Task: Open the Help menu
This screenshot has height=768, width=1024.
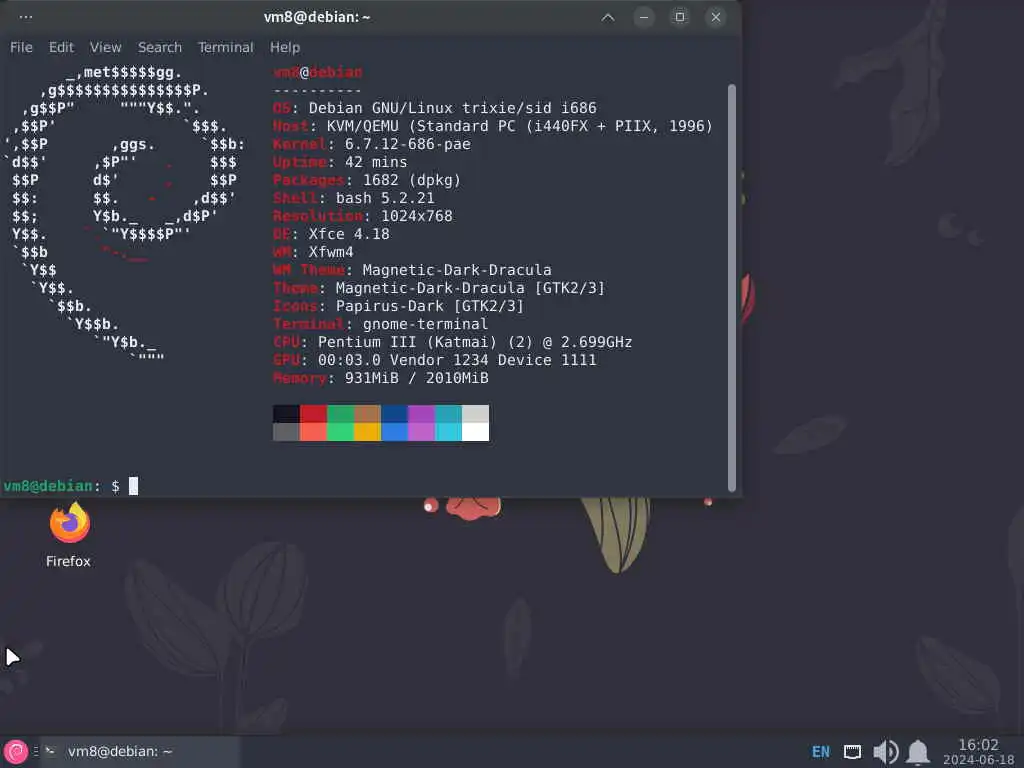Action: tap(285, 47)
